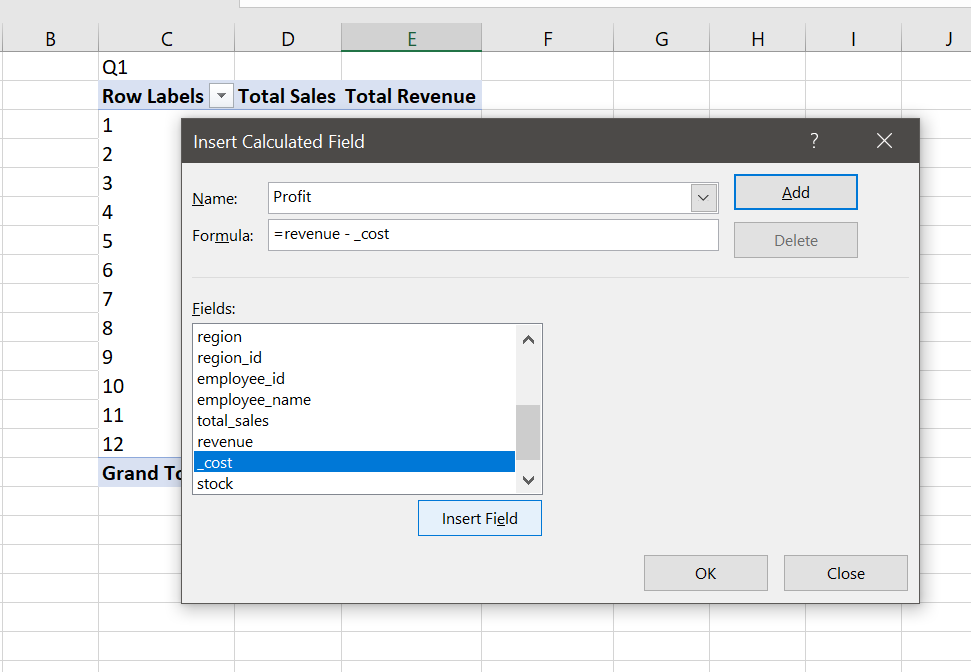Viewport: 971px width, 672px height.
Task: Open the Name combo box dropdown arrow
Action: 704,198
